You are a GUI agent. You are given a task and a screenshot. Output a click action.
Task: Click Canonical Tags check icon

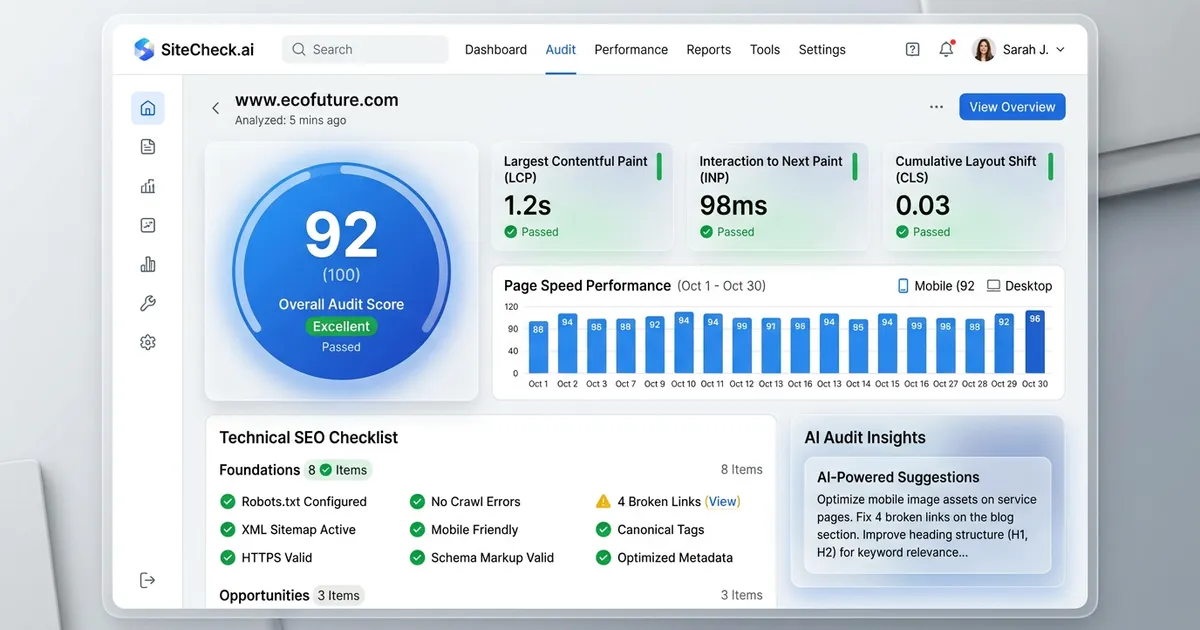[x=603, y=530]
